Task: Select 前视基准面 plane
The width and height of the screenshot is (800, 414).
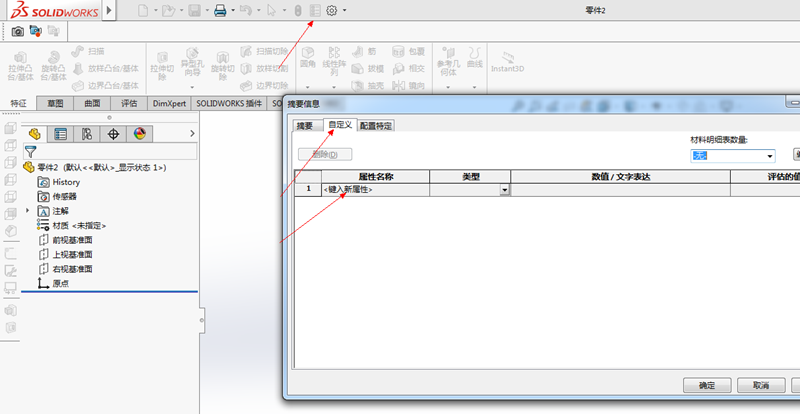Action: [x=66, y=240]
